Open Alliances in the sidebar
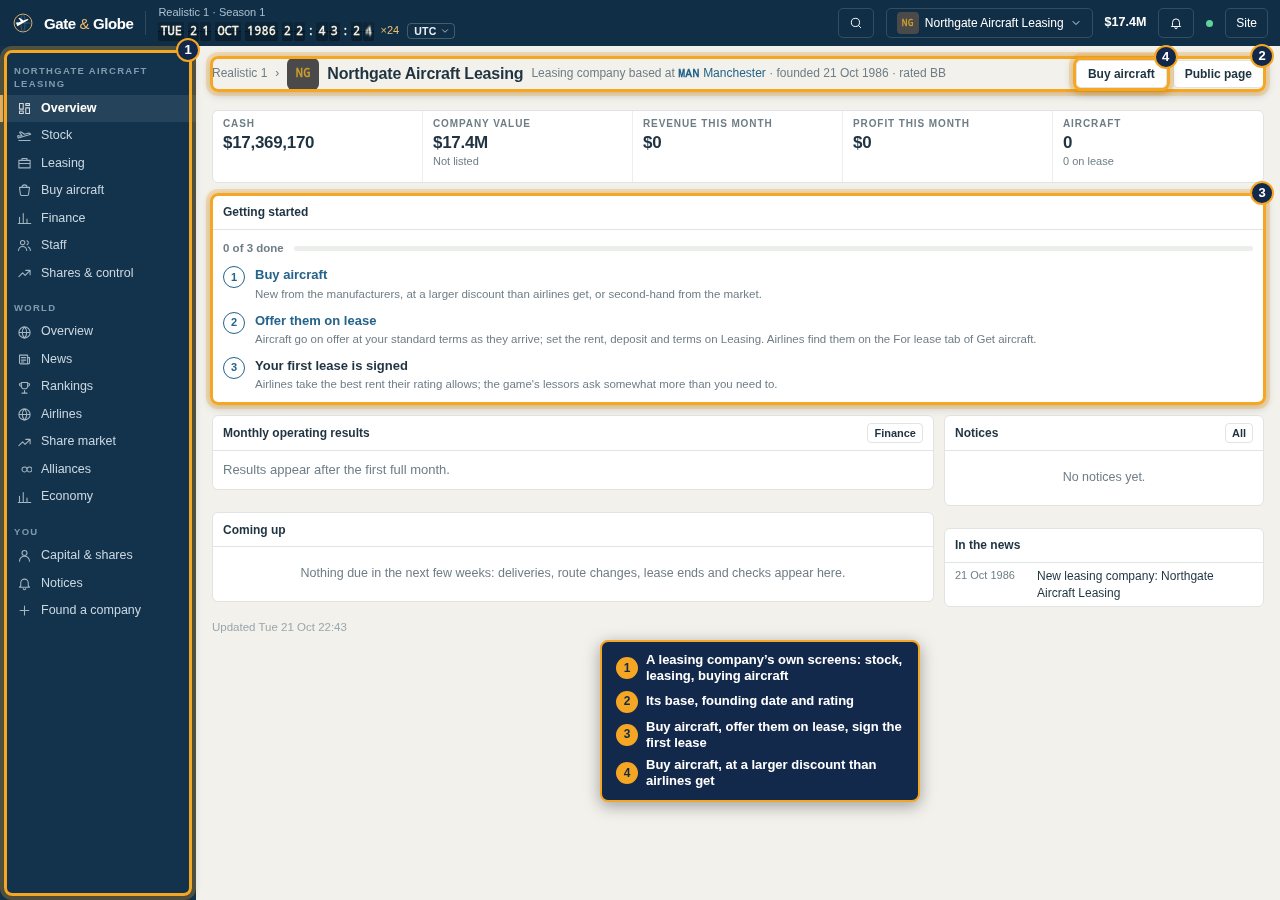Image resolution: width=1280 pixels, height=900 pixels. tap(98, 469)
